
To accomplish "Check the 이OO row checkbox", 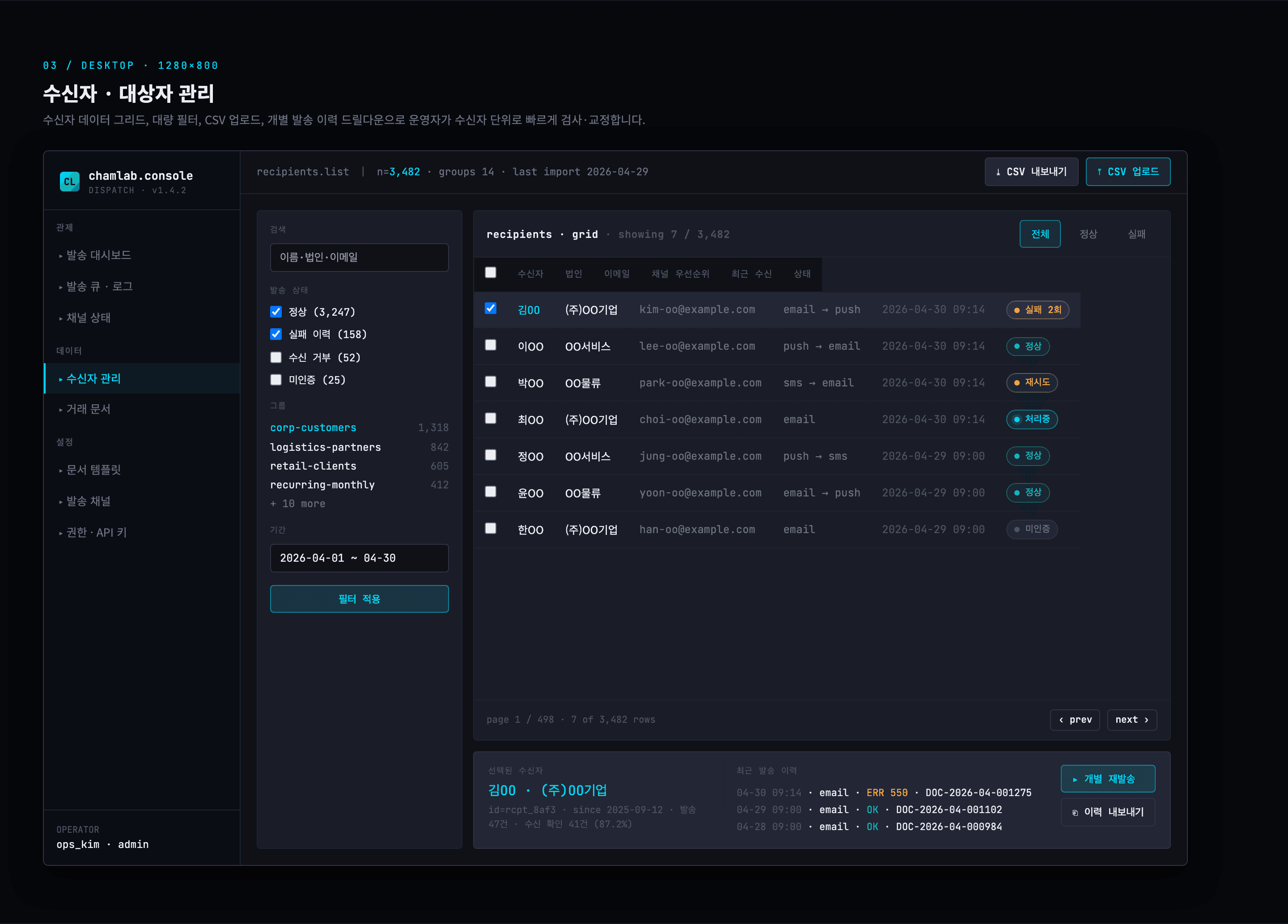I will [491, 345].
